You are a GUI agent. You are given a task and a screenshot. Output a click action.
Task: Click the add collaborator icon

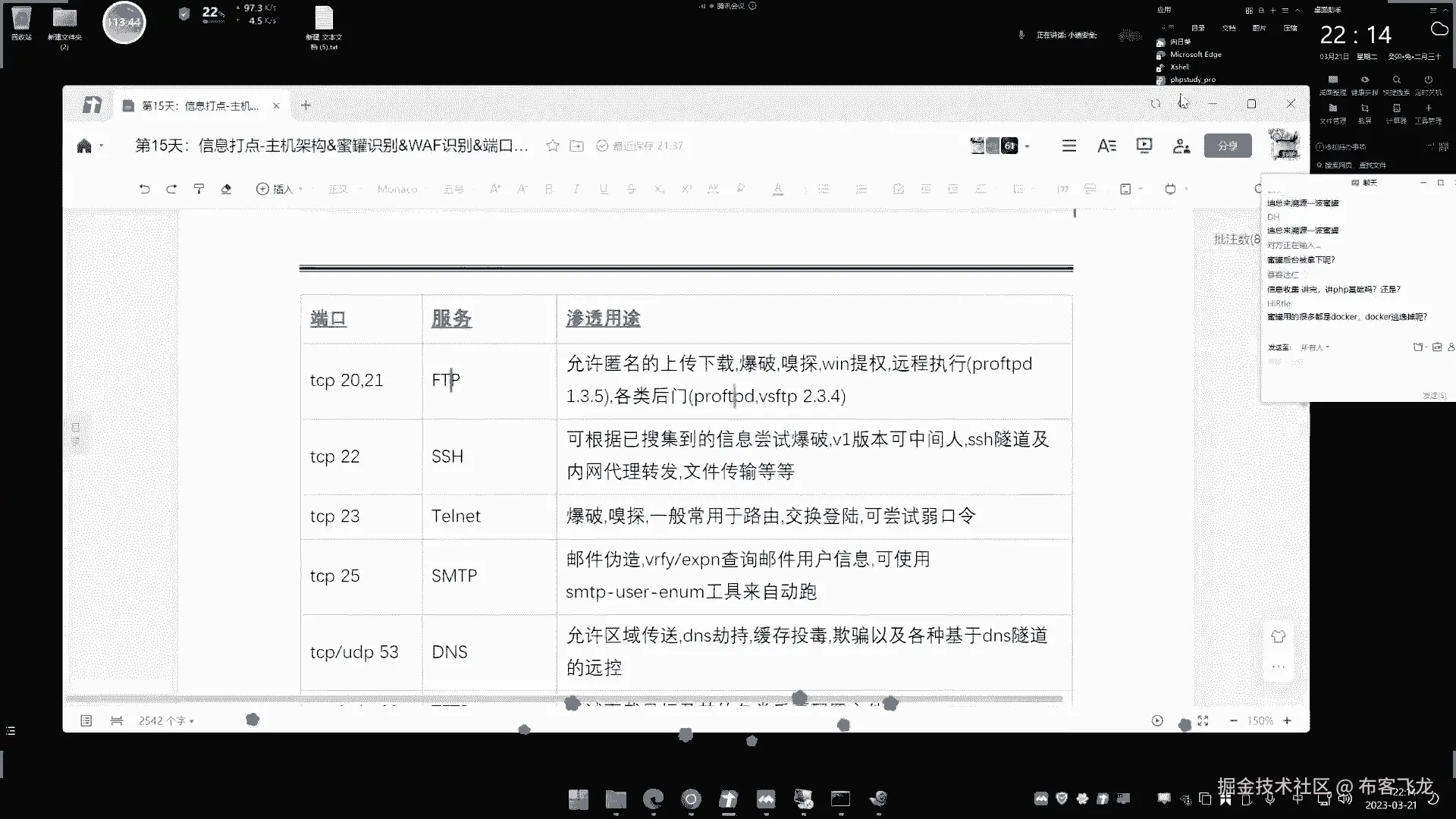(1181, 146)
